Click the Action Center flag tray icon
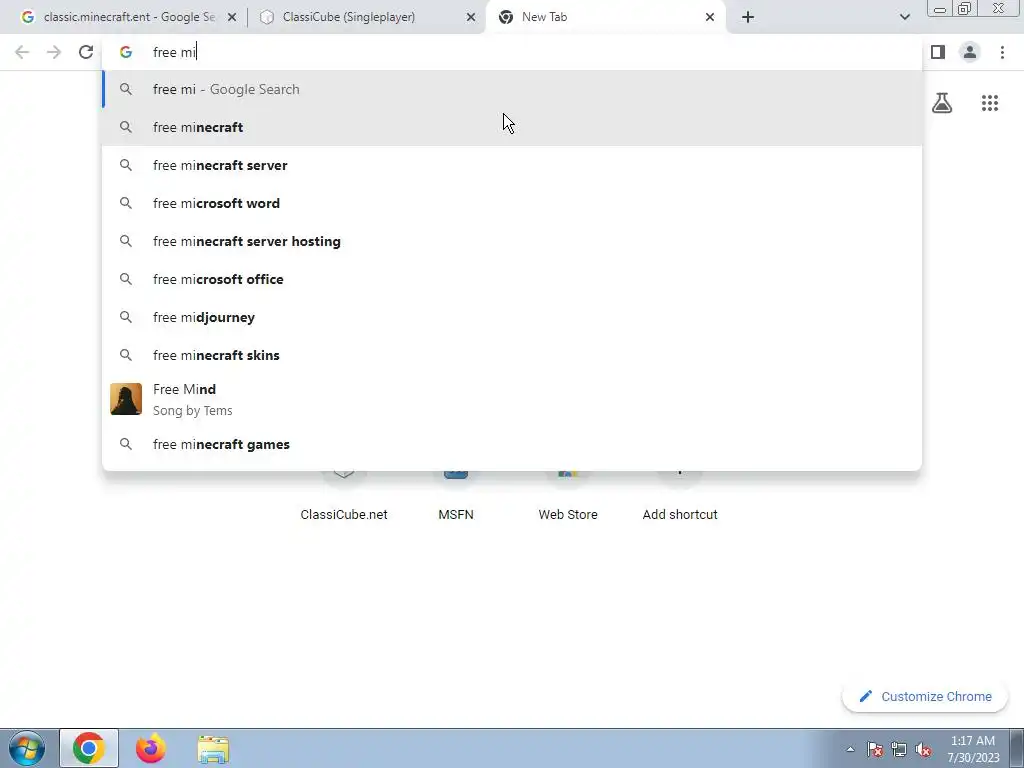 click(x=875, y=750)
